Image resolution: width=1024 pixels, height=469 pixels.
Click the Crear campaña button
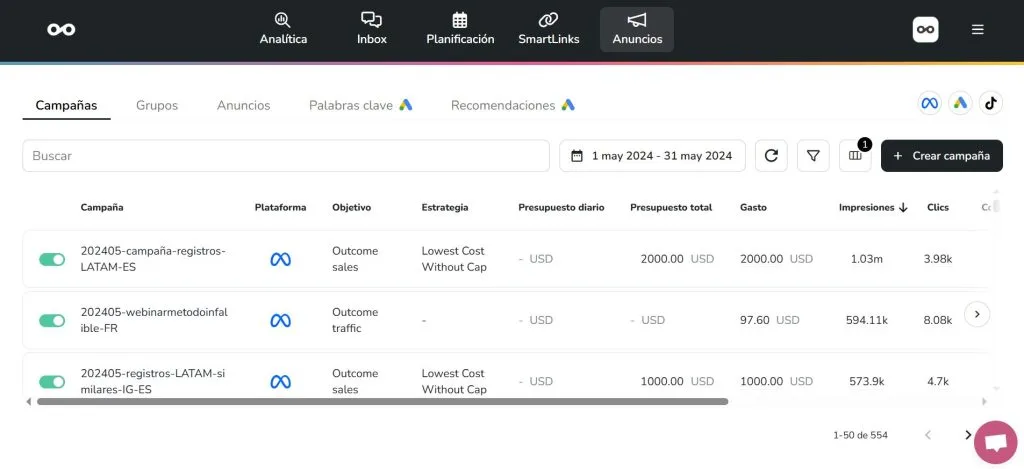tap(941, 156)
